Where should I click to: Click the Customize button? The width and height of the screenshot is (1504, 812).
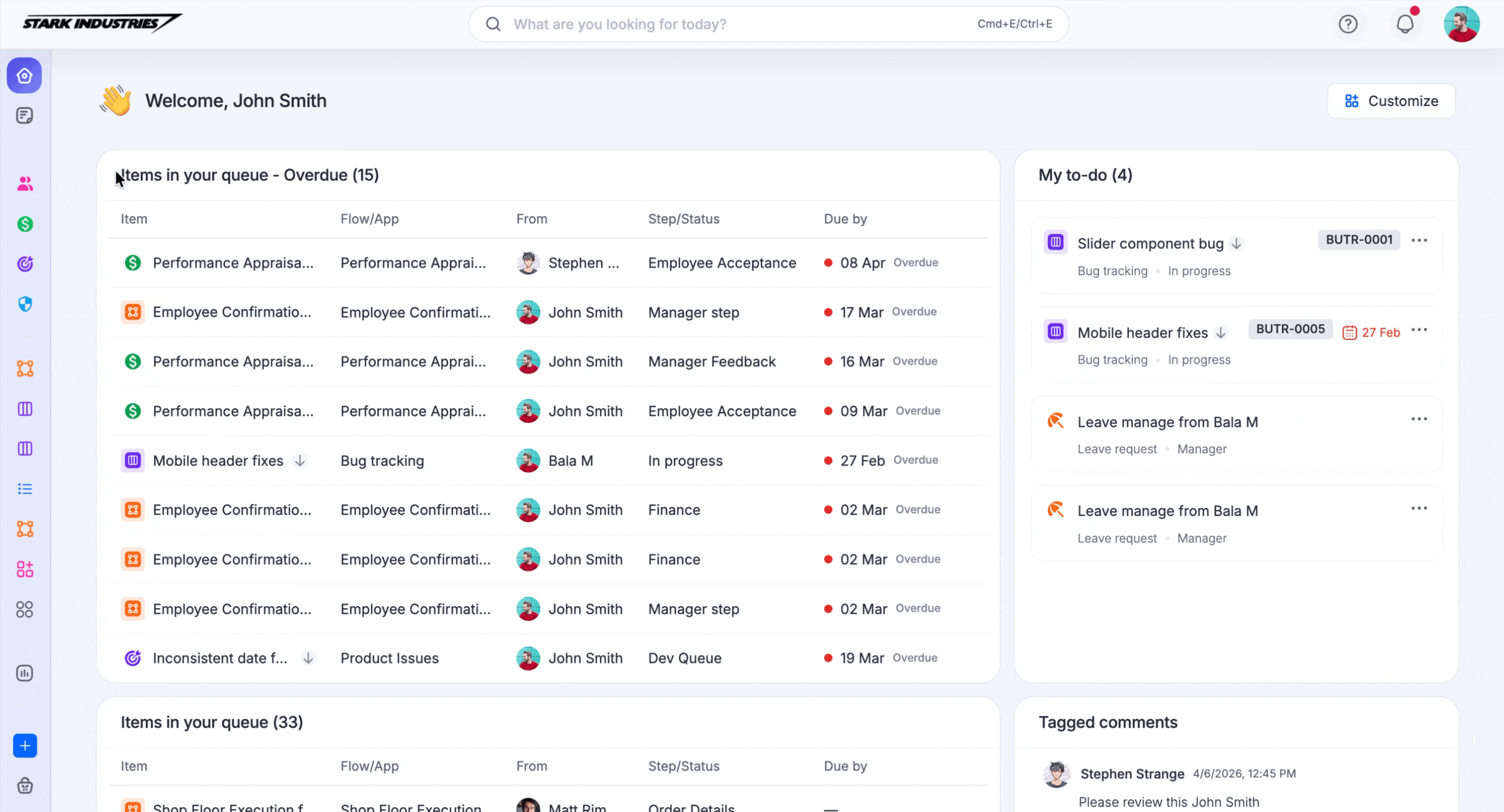(x=1391, y=101)
